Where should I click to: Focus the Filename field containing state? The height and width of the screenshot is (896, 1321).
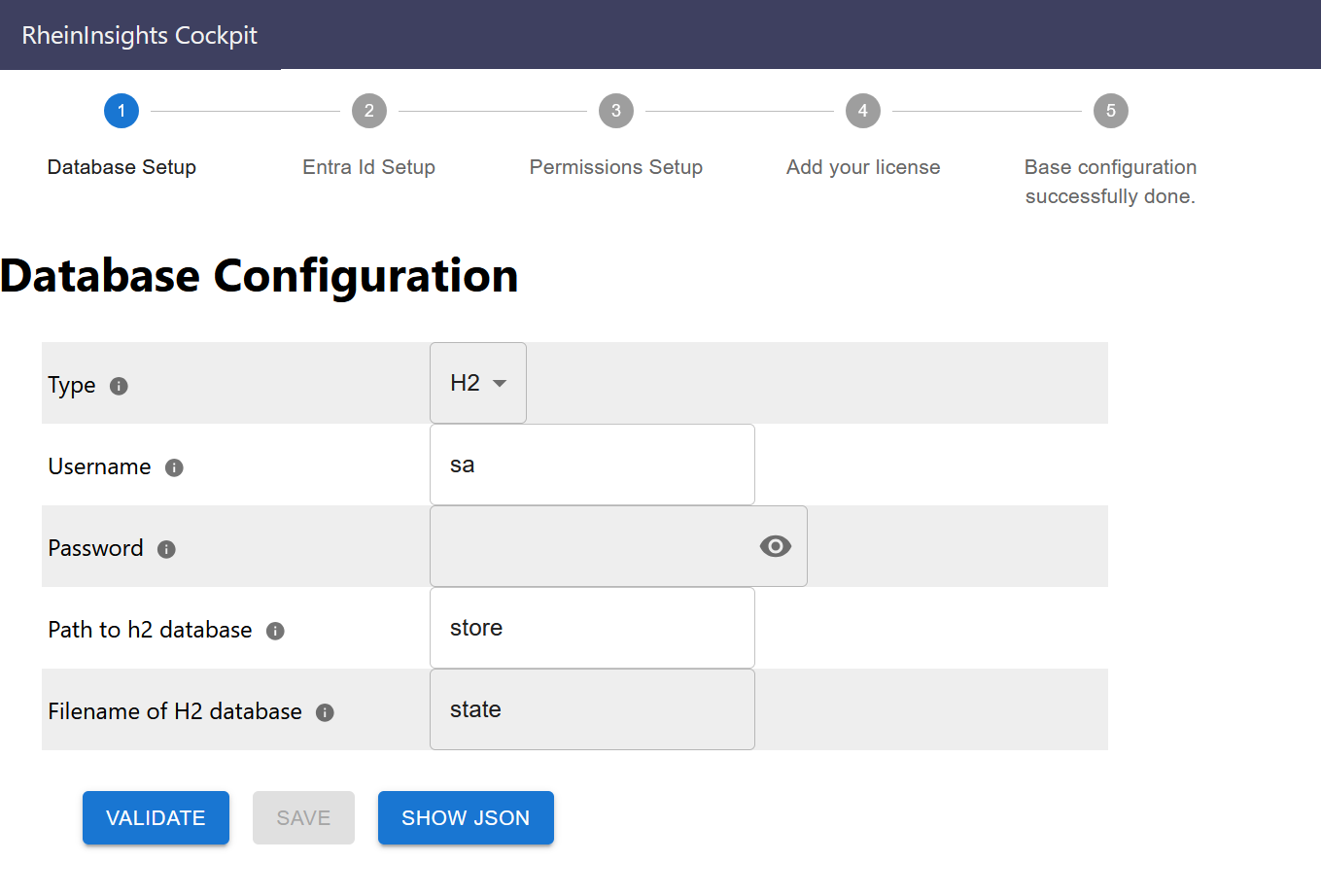(592, 709)
